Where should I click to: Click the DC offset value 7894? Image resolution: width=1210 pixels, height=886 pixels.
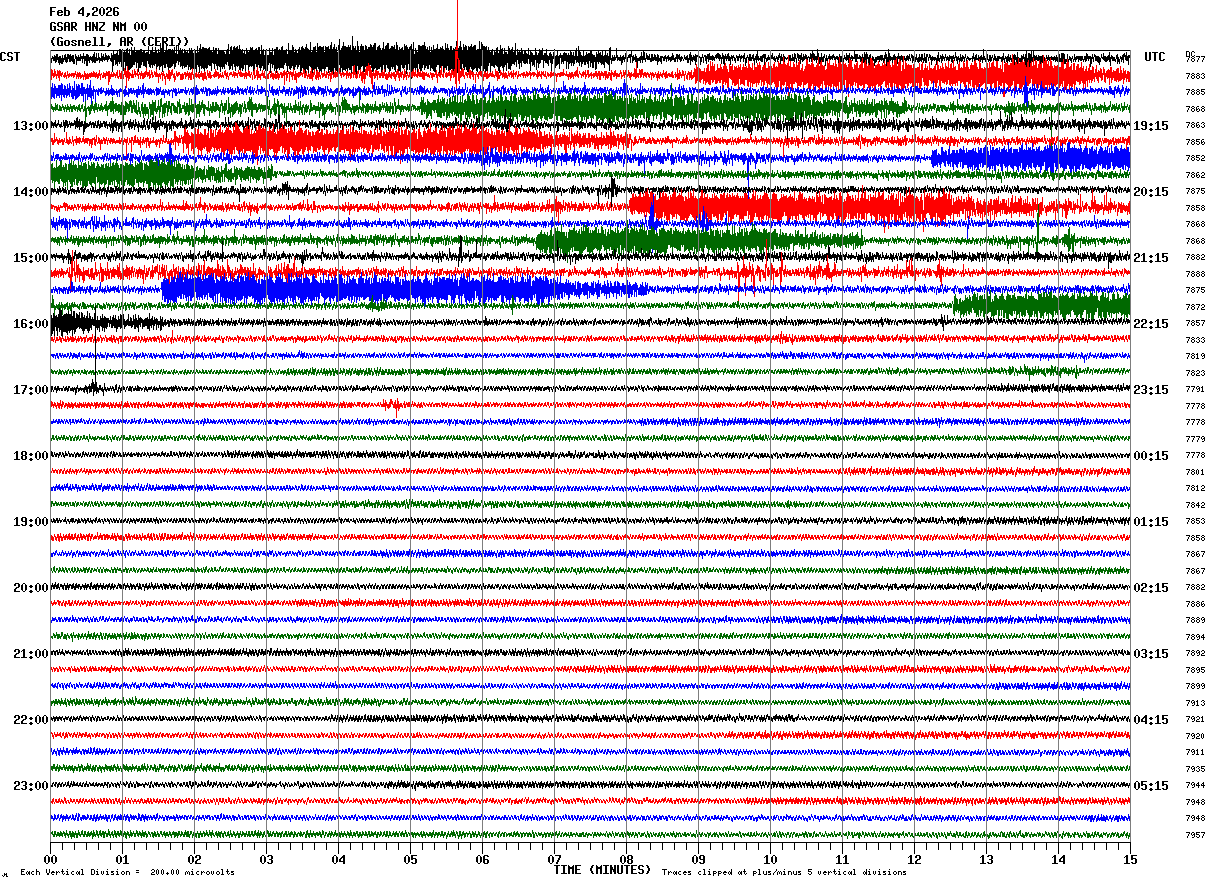point(1195,637)
